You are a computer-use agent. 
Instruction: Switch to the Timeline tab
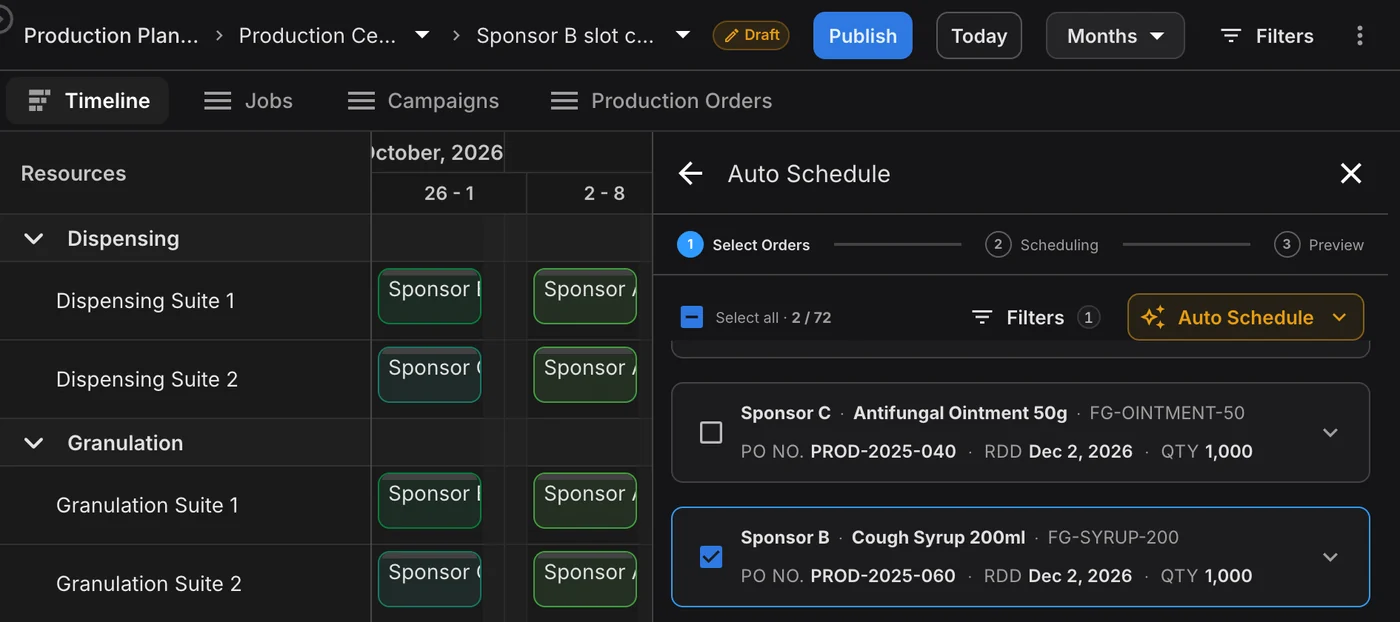(88, 101)
